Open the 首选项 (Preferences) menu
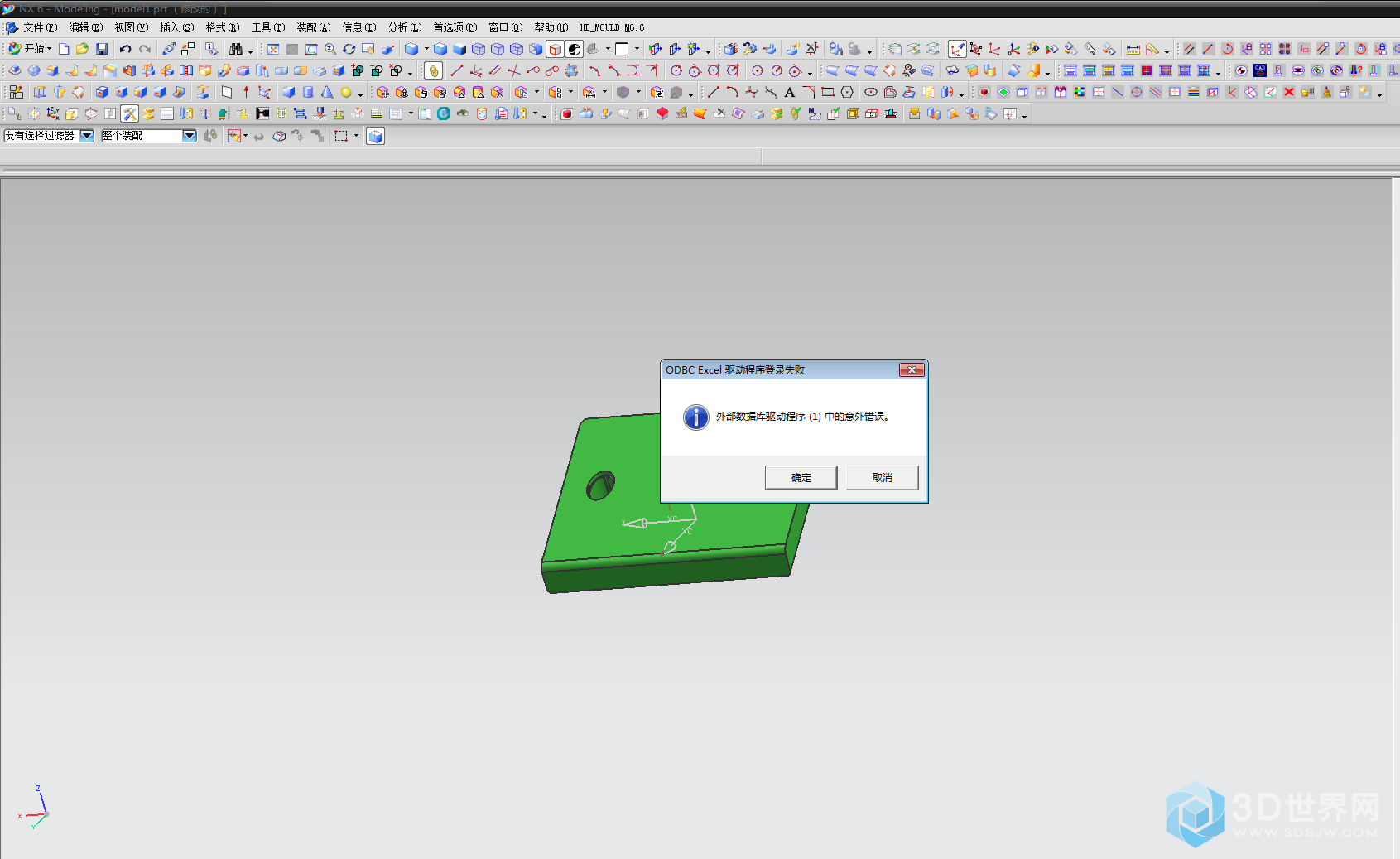 [x=455, y=27]
